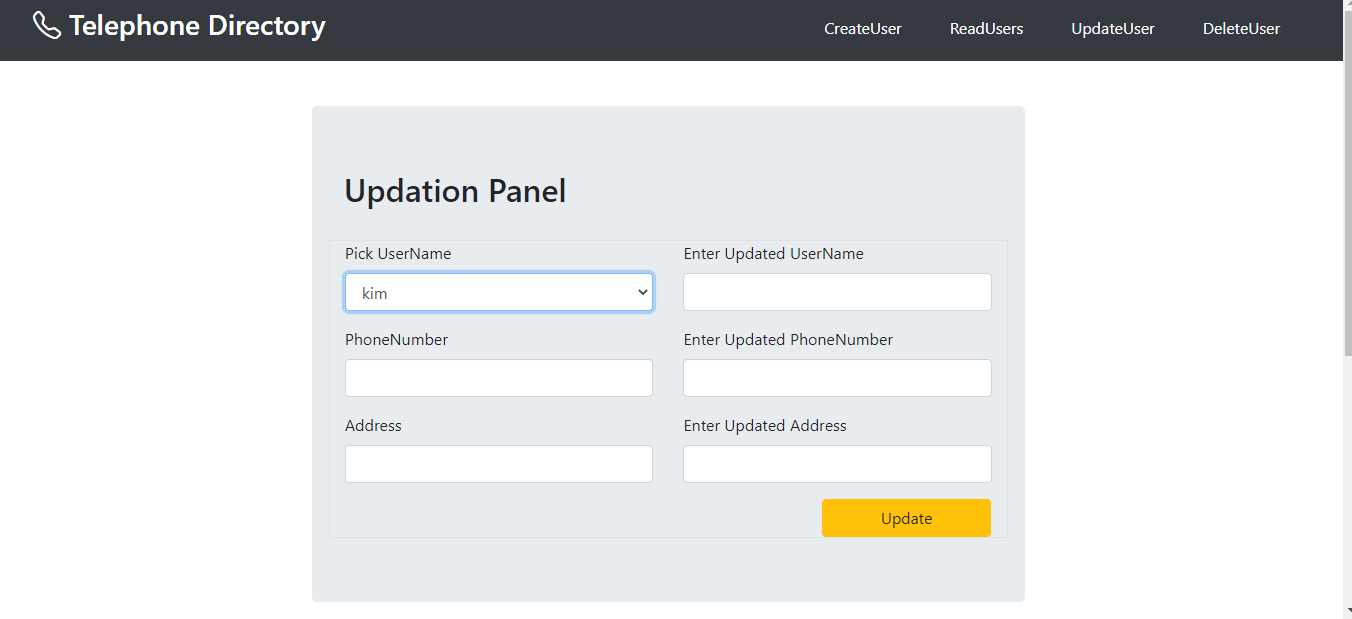
Task: Focus the Enter Updated Address field
Action: [x=837, y=463]
